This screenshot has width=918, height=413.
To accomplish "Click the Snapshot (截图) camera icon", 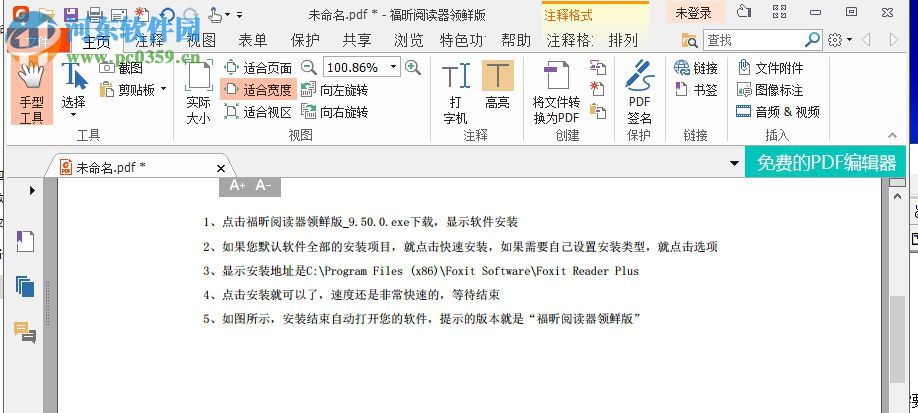I will pos(107,68).
